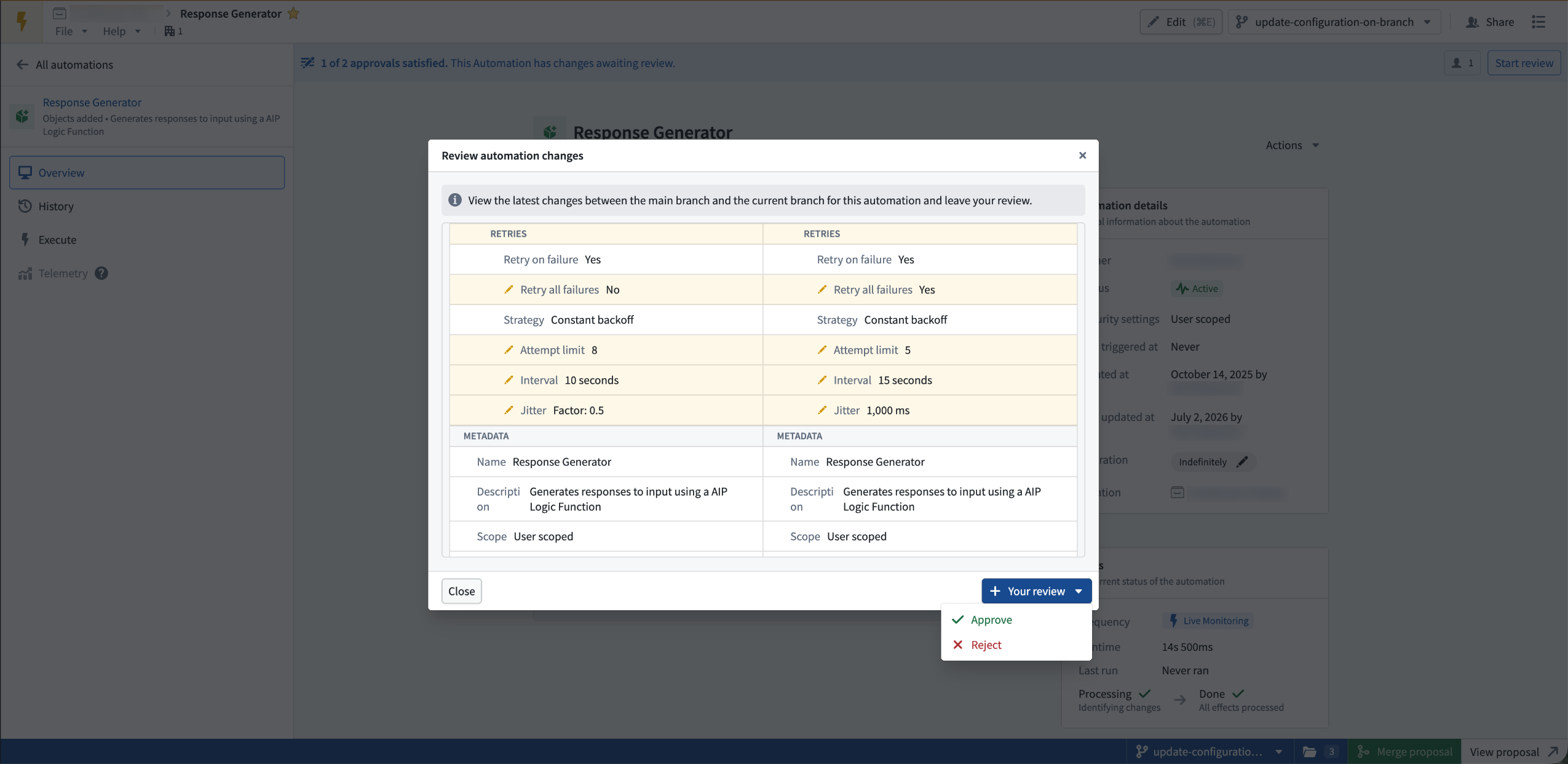Select the Overview tab

(147, 172)
